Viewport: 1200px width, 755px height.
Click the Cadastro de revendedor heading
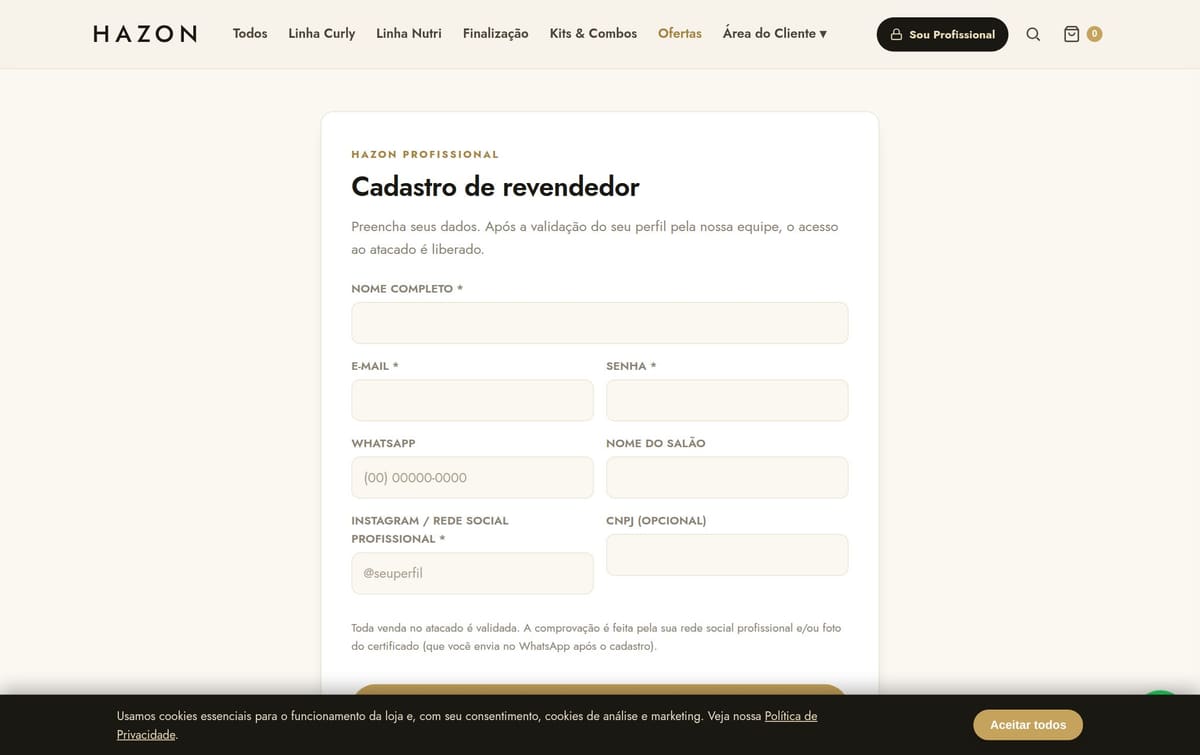[495, 187]
